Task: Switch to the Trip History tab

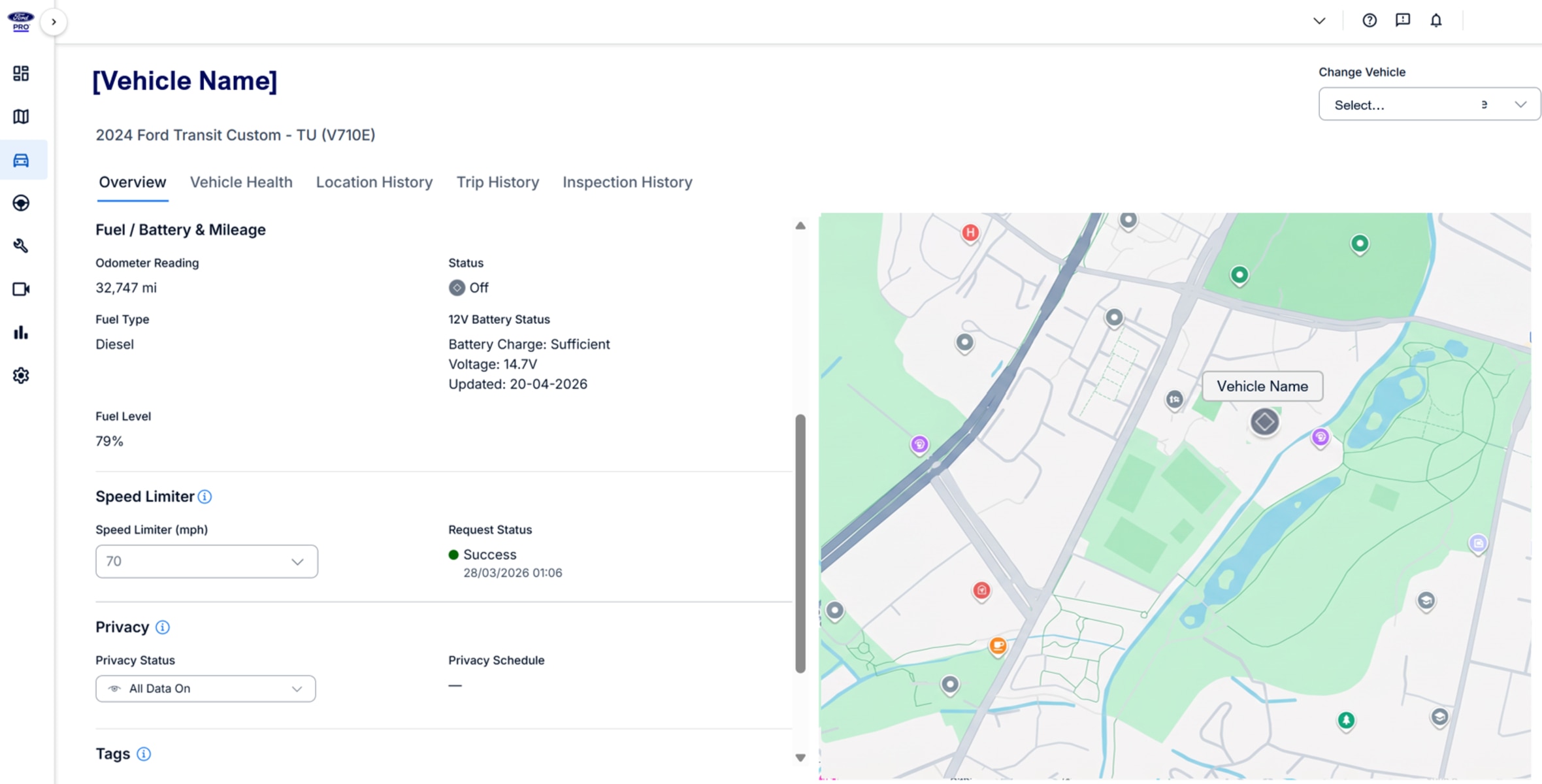Action: (x=498, y=182)
